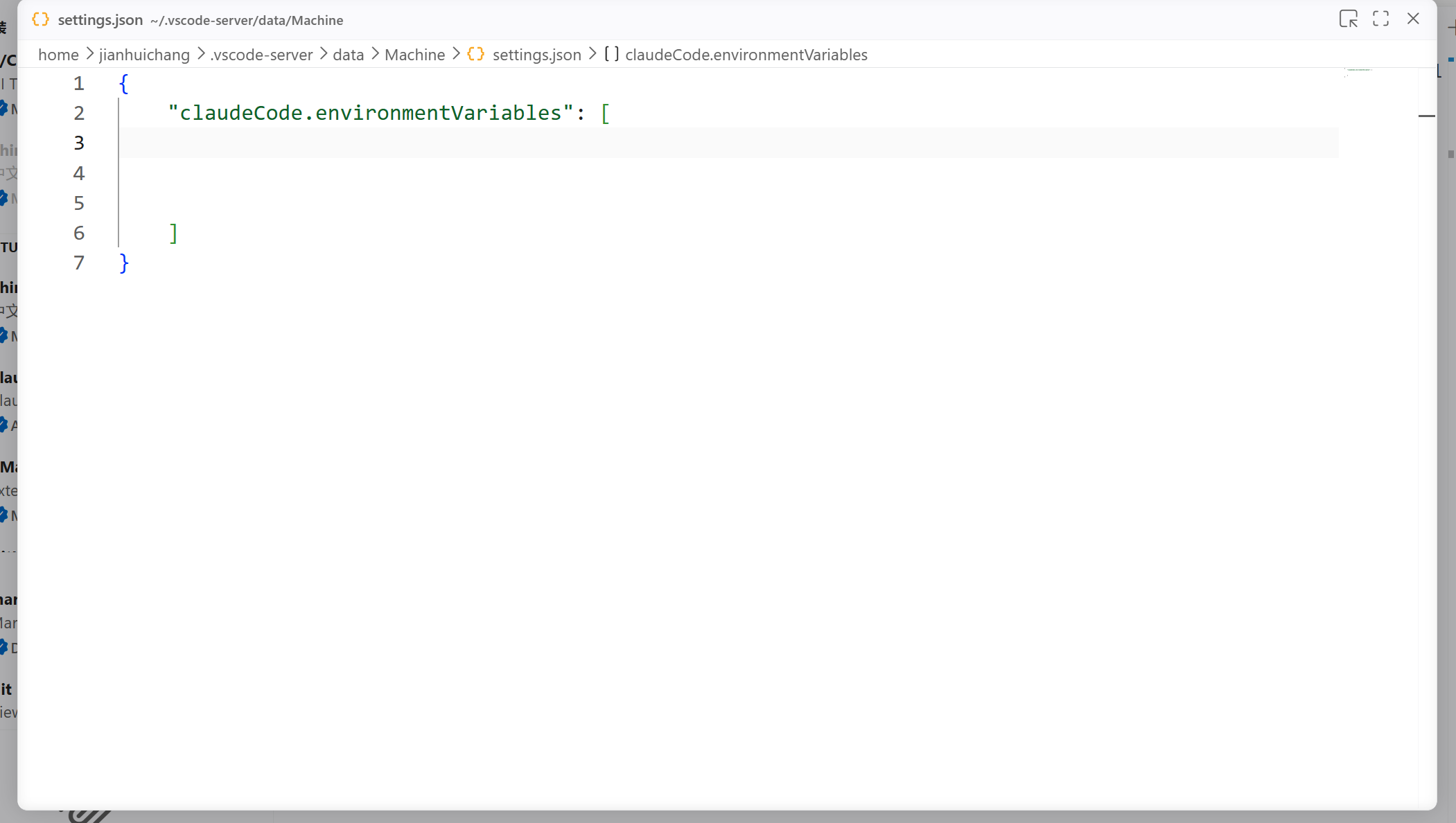Place cursor on empty line 4
Viewport: 1456px width, 823px height.
[x=416, y=173]
